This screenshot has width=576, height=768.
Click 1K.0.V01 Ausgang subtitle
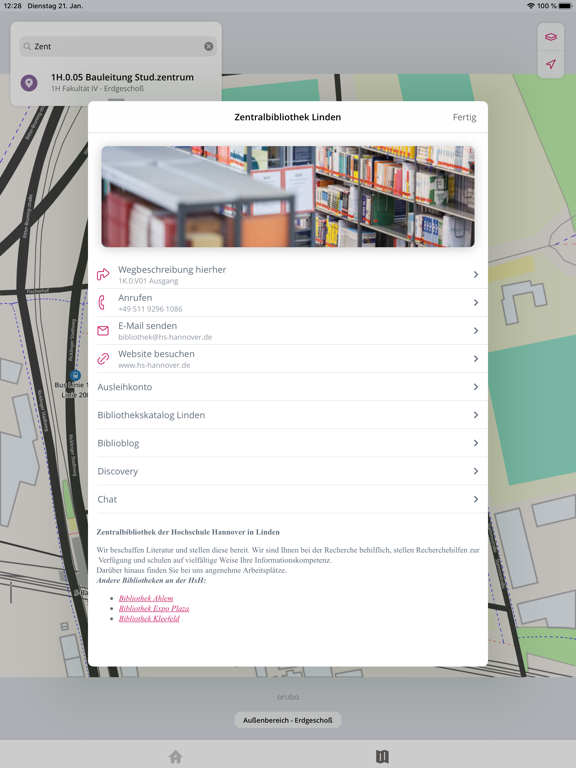(148, 281)
